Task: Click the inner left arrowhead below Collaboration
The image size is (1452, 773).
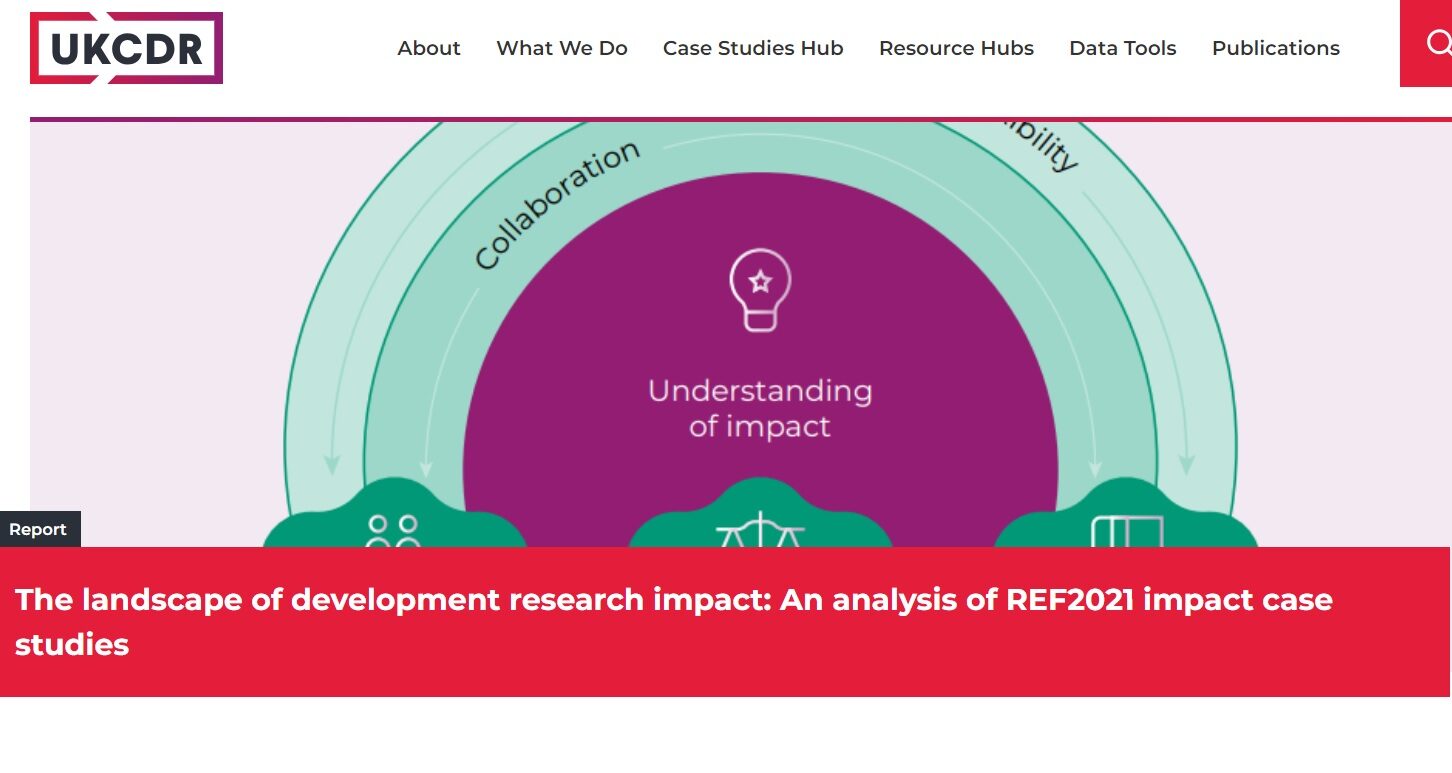Action: (x=425, y=468)
